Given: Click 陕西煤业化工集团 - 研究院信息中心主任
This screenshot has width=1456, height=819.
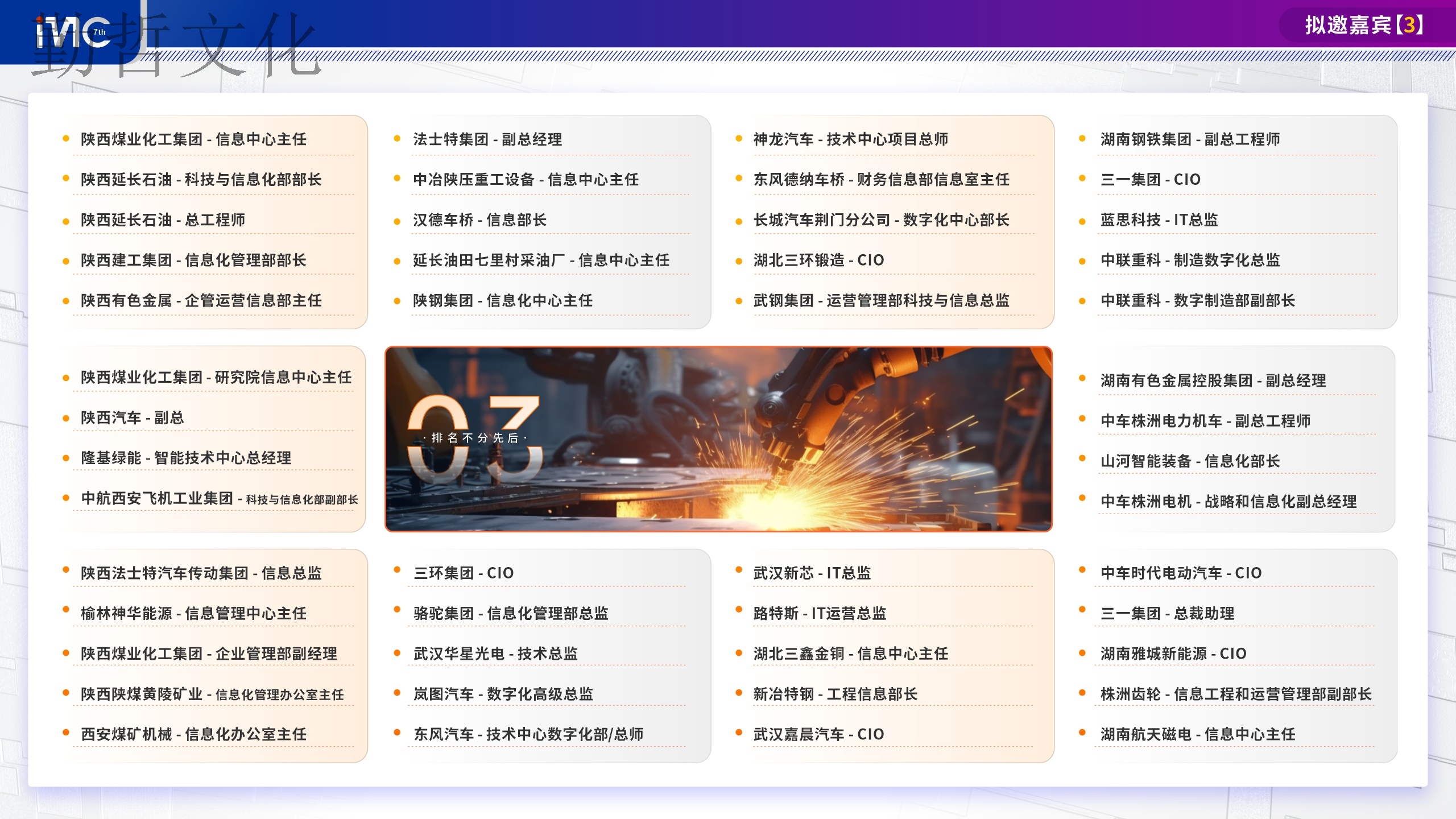Looking at the screenshot, I should pos(216,378).
